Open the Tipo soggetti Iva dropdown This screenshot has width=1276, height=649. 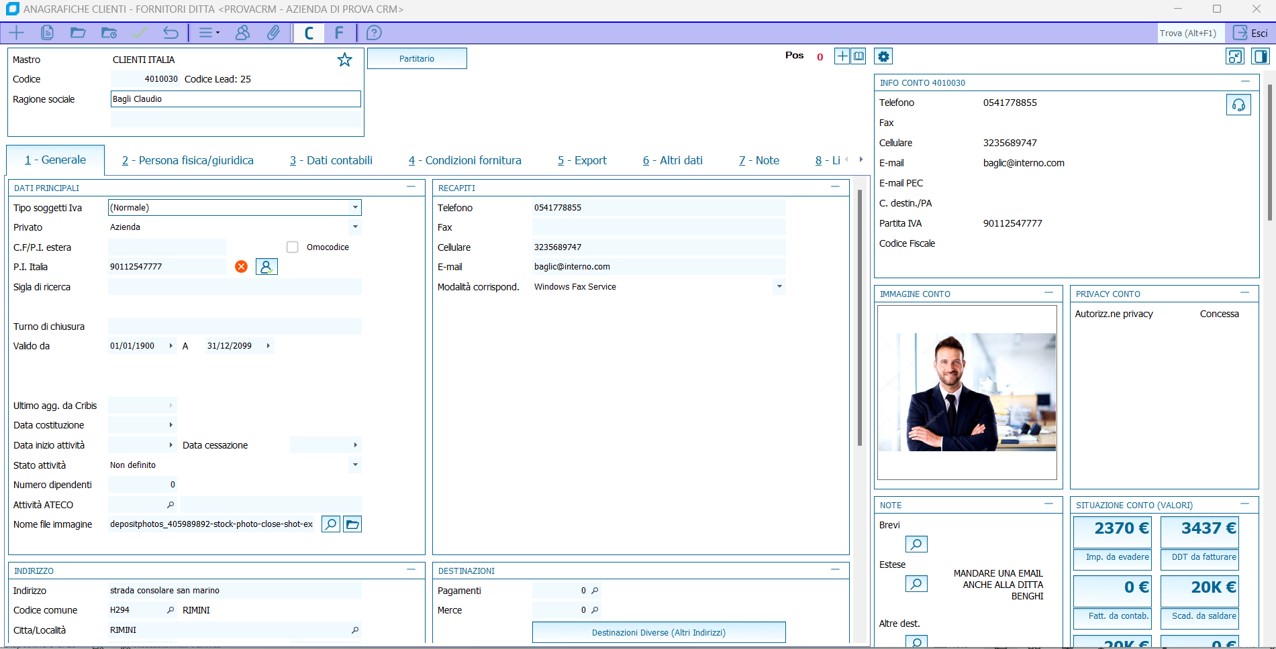[x=354, y=208]
